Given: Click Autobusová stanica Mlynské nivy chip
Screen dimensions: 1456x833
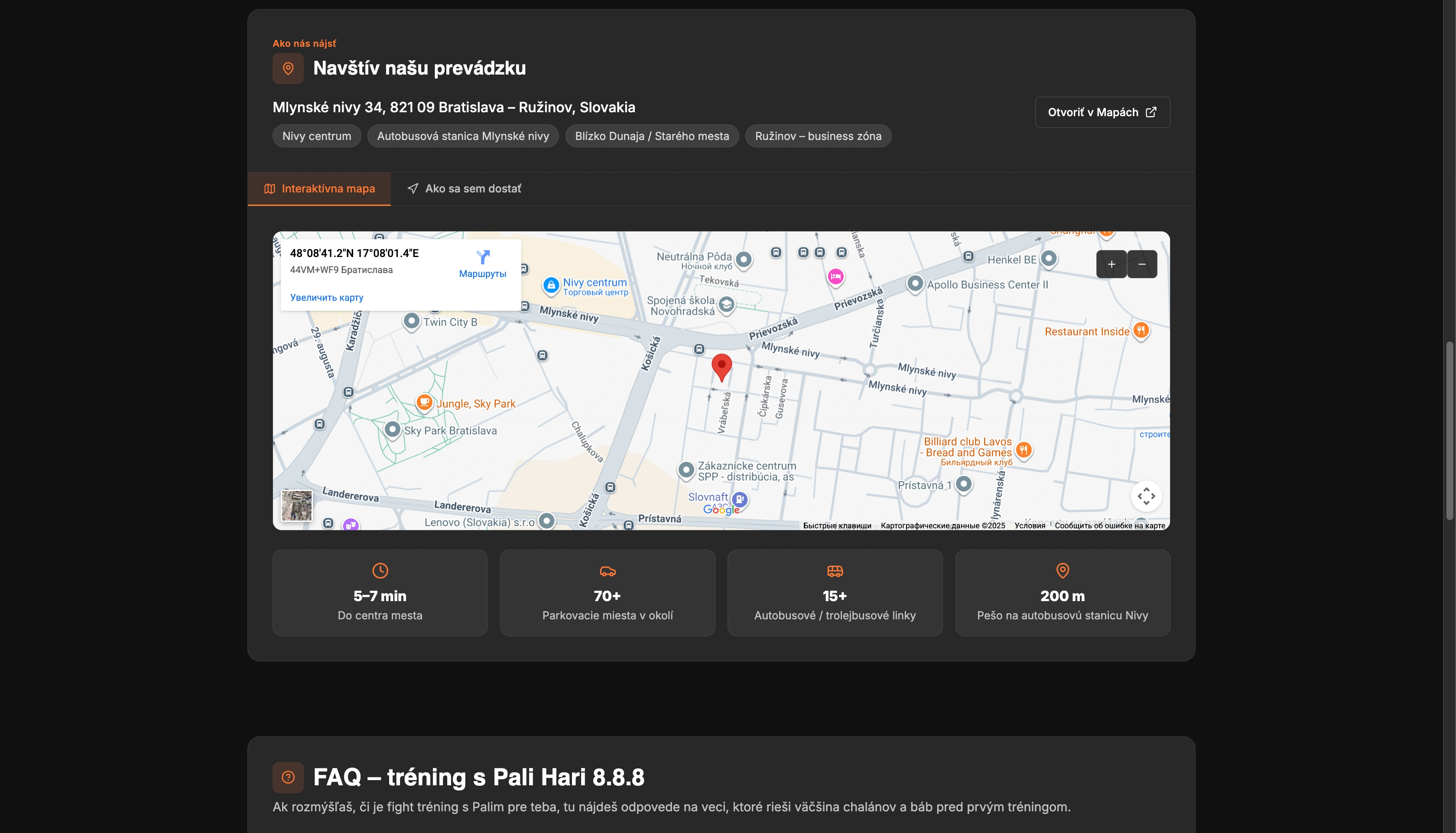Looking at the screenshot, I should 463,136.
